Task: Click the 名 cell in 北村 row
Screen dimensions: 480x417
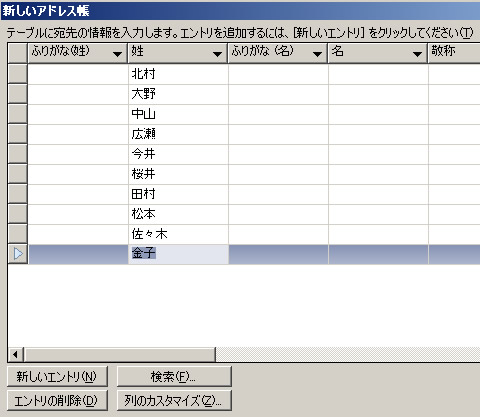Action: (378, 74)
